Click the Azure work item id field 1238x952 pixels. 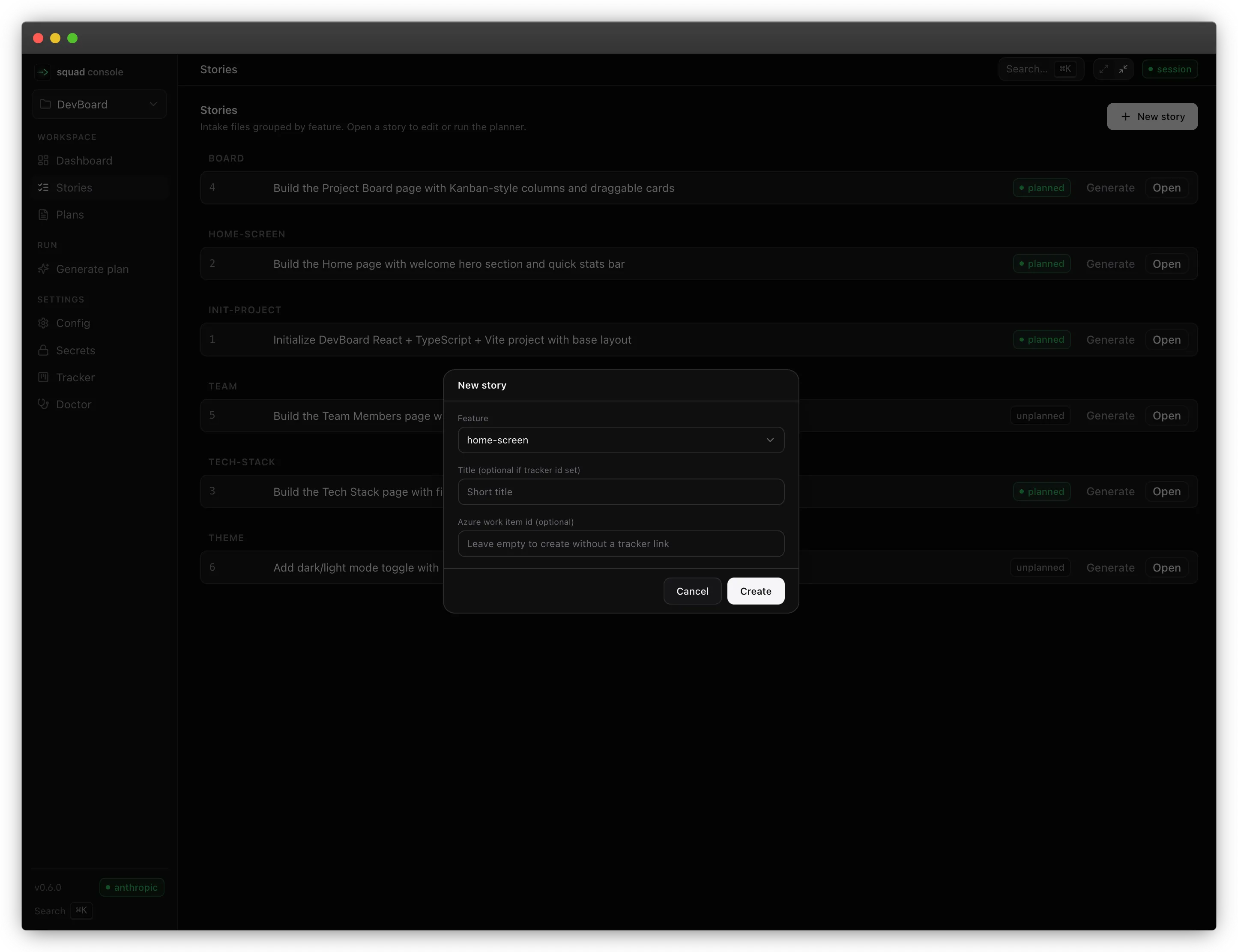point(621,543)
